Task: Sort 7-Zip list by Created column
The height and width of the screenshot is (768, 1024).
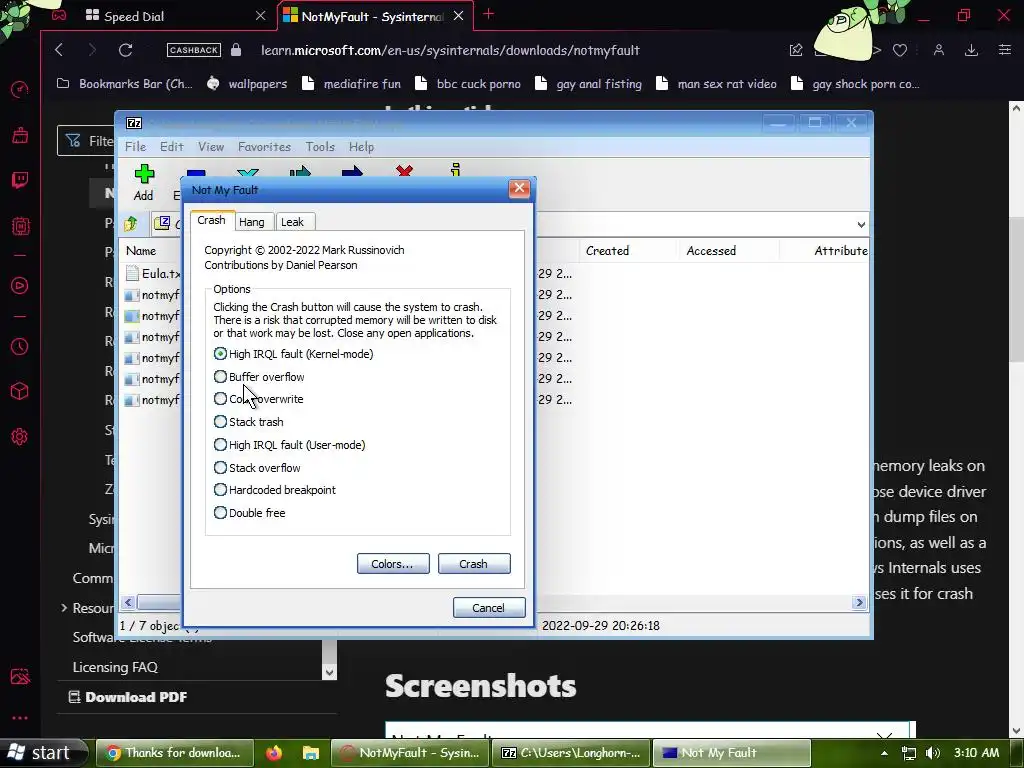Action: pyautogui.click(x=607, y=251)
